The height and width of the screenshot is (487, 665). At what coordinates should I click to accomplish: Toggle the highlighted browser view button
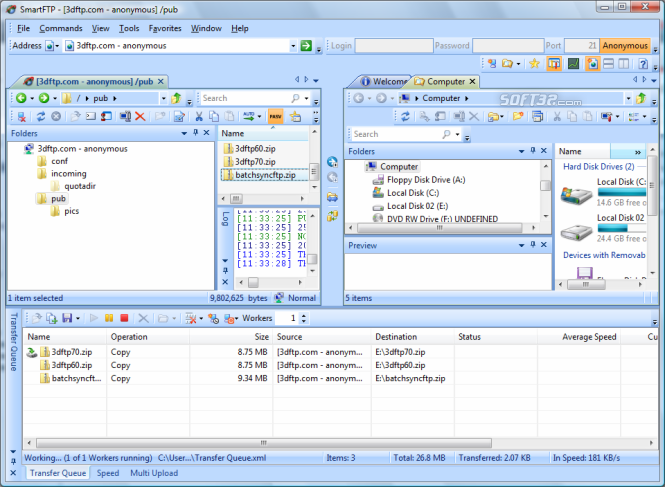(x=592, y=64)
